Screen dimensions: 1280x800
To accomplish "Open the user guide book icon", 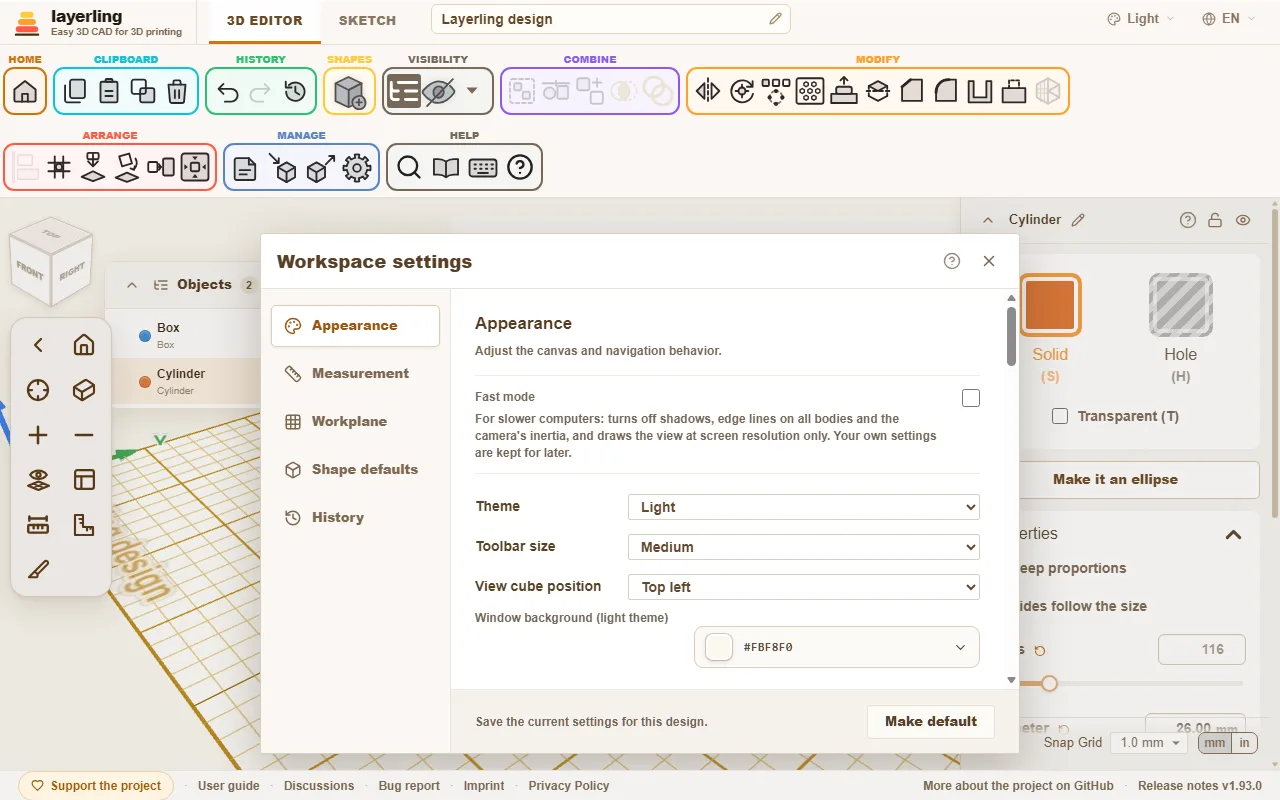I will pyautogui.click(x=446, y=167).
